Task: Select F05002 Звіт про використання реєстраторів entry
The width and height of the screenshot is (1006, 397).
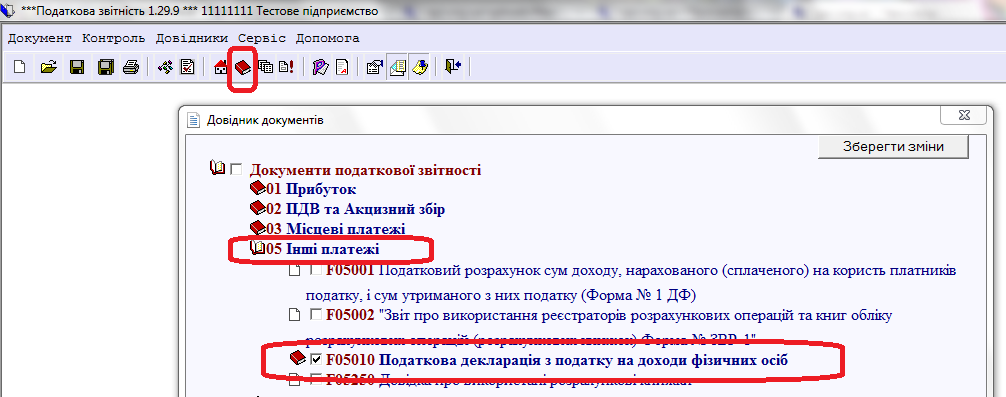Action: coord(599,326)
